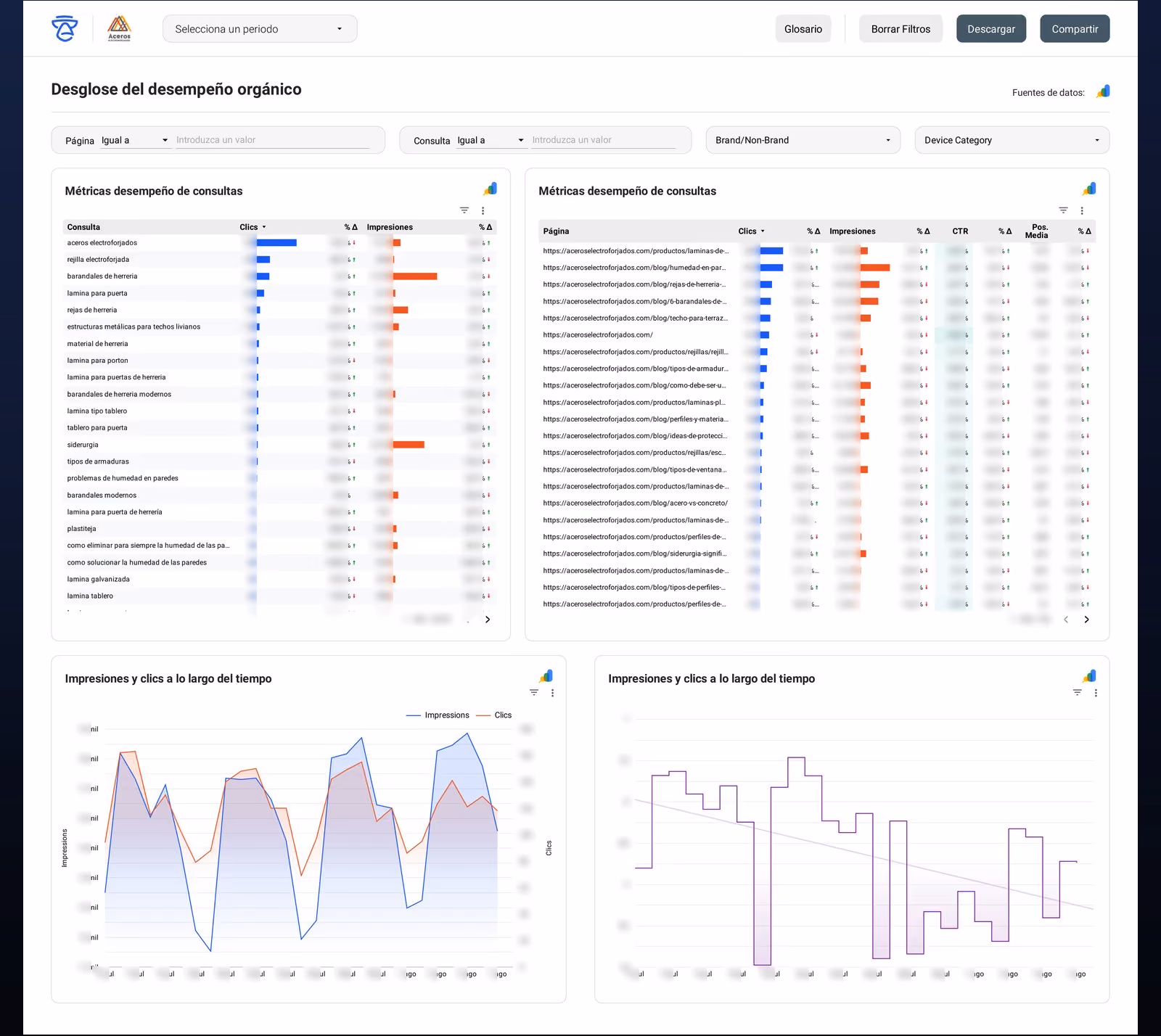1161x1036 pixels.
Task: Click the Aceros brand logo
Action: coord(119,28)
